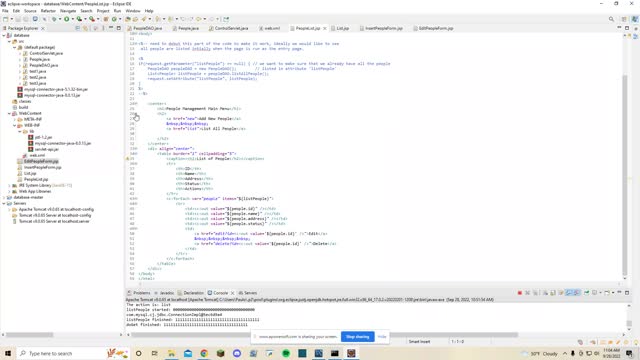Image resolution: width=640 pixels, height=360 pixels.
Task: Click the Package Explorer horizontal scrollbar
Action: pyautogui.click(x=29, y=335)
